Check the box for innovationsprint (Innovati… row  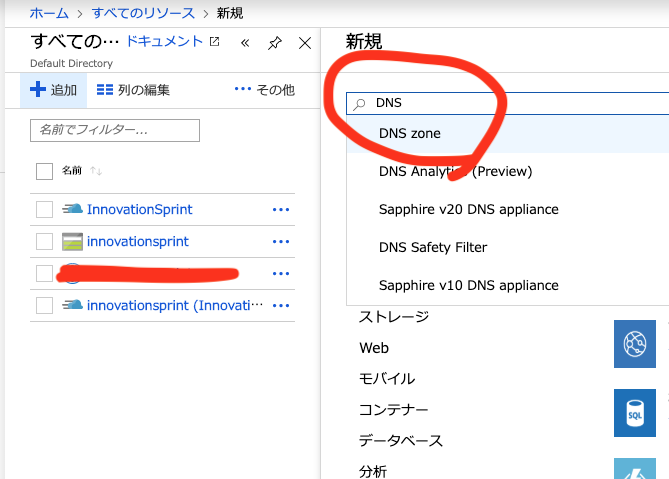44,305
